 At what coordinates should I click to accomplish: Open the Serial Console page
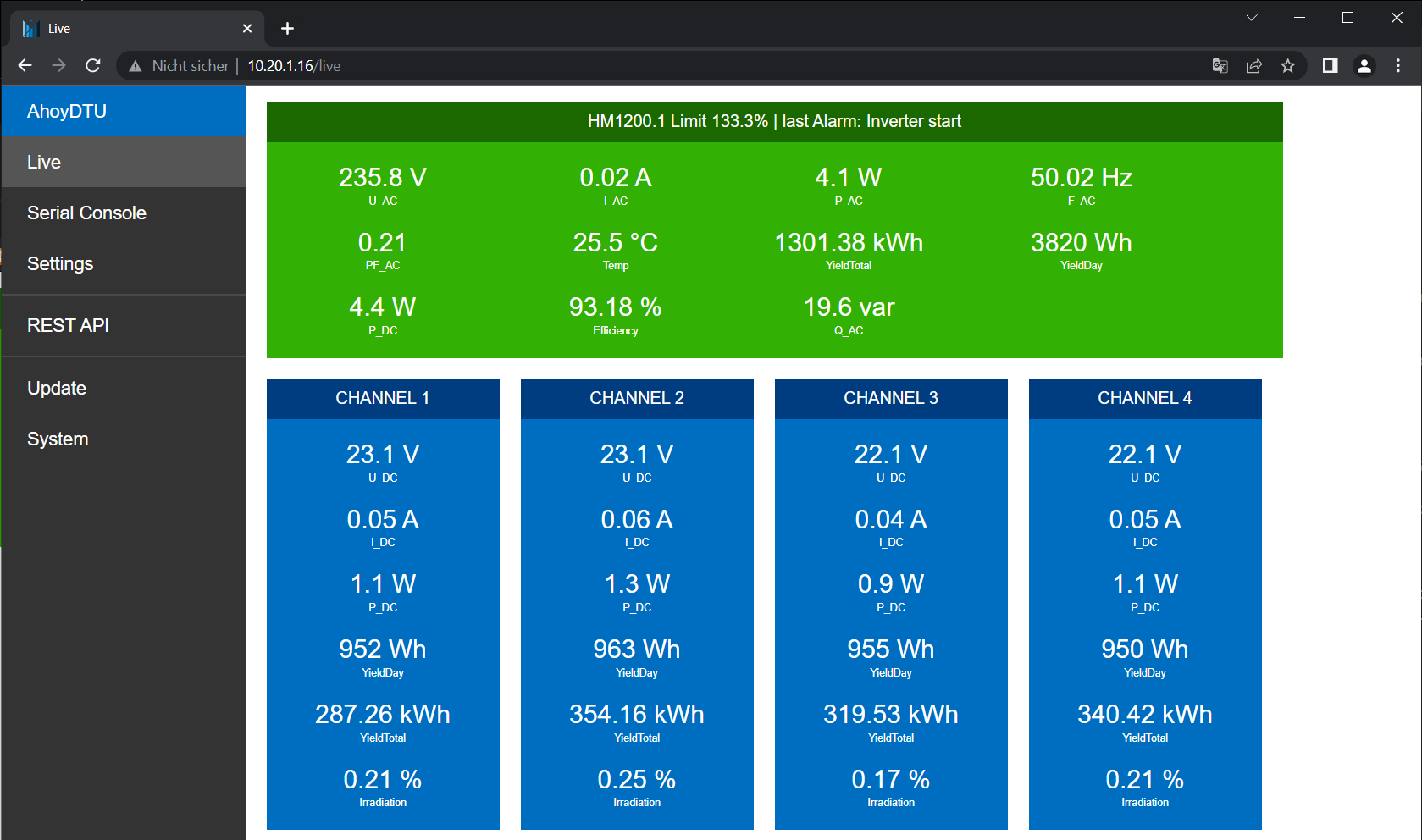pyautogui.click(x=86, y=213)
